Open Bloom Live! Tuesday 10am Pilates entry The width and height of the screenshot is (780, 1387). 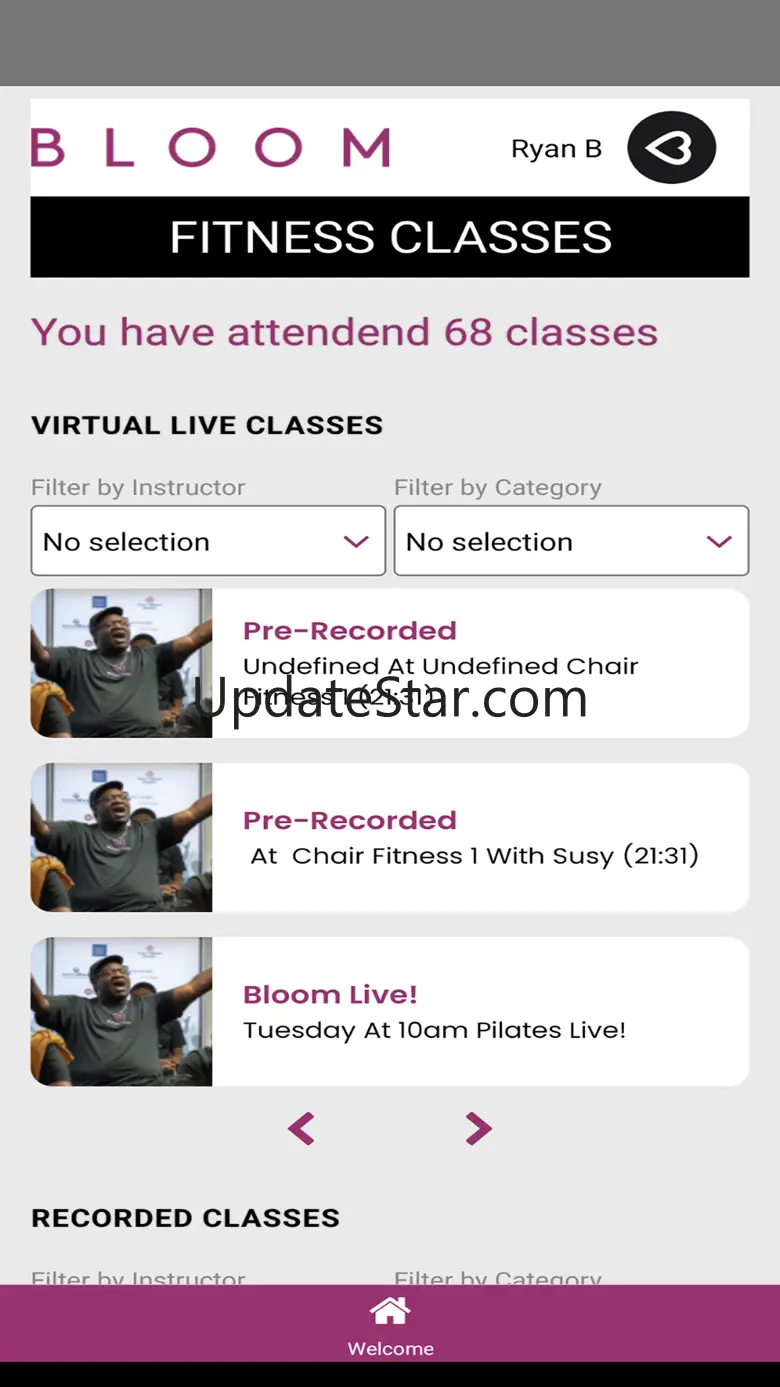pyautogui.click(x=434, y=1030)
